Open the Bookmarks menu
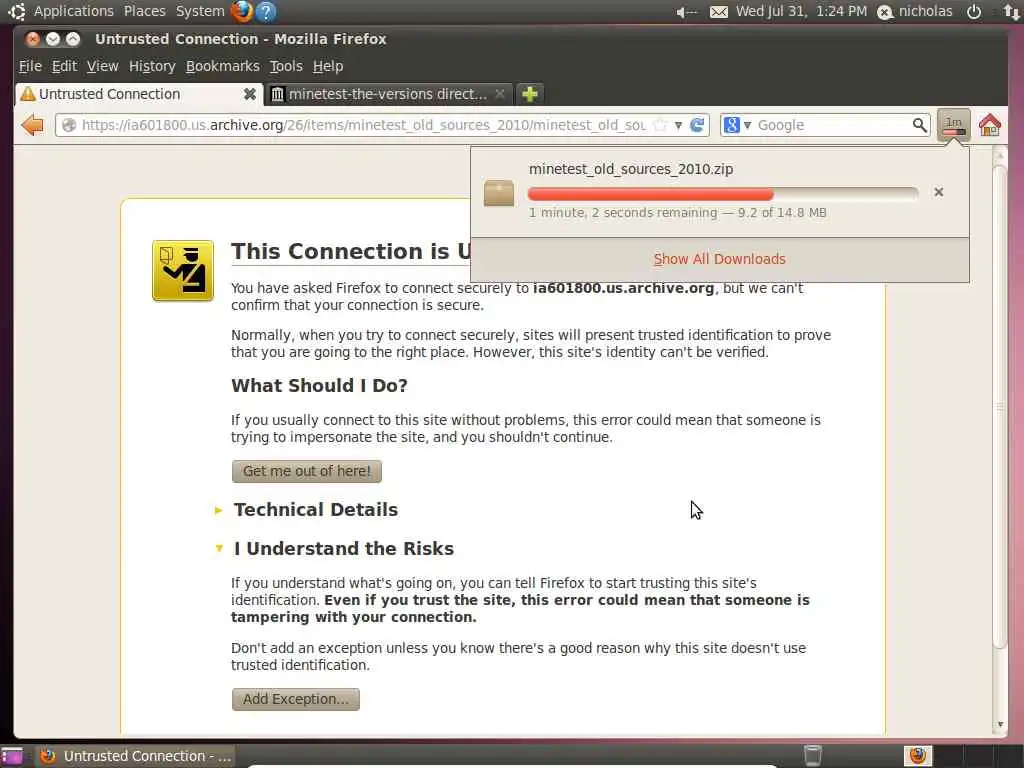This screenshot has height=768, width=1024. point(222,66)
